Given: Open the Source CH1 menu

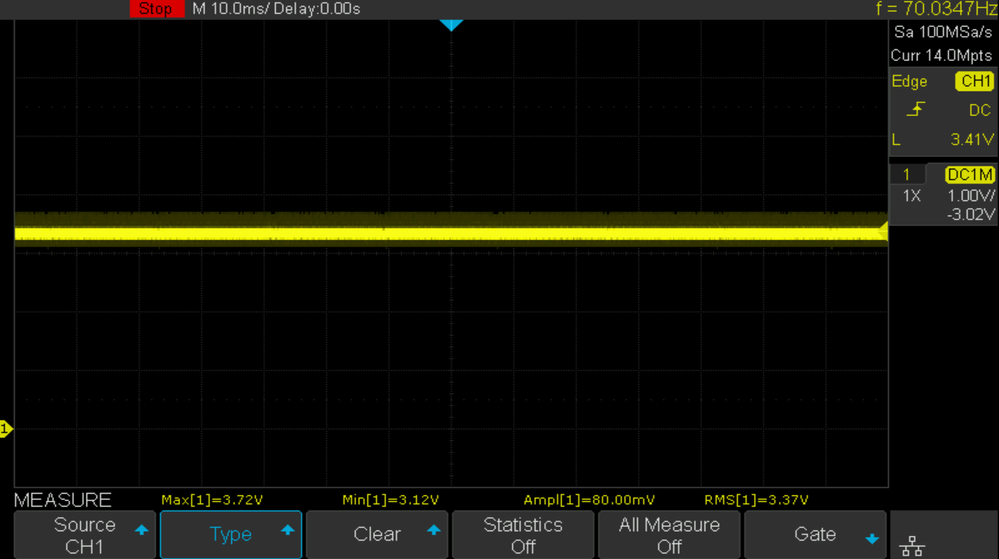Looking at the screenshot, I should point(85,535).
